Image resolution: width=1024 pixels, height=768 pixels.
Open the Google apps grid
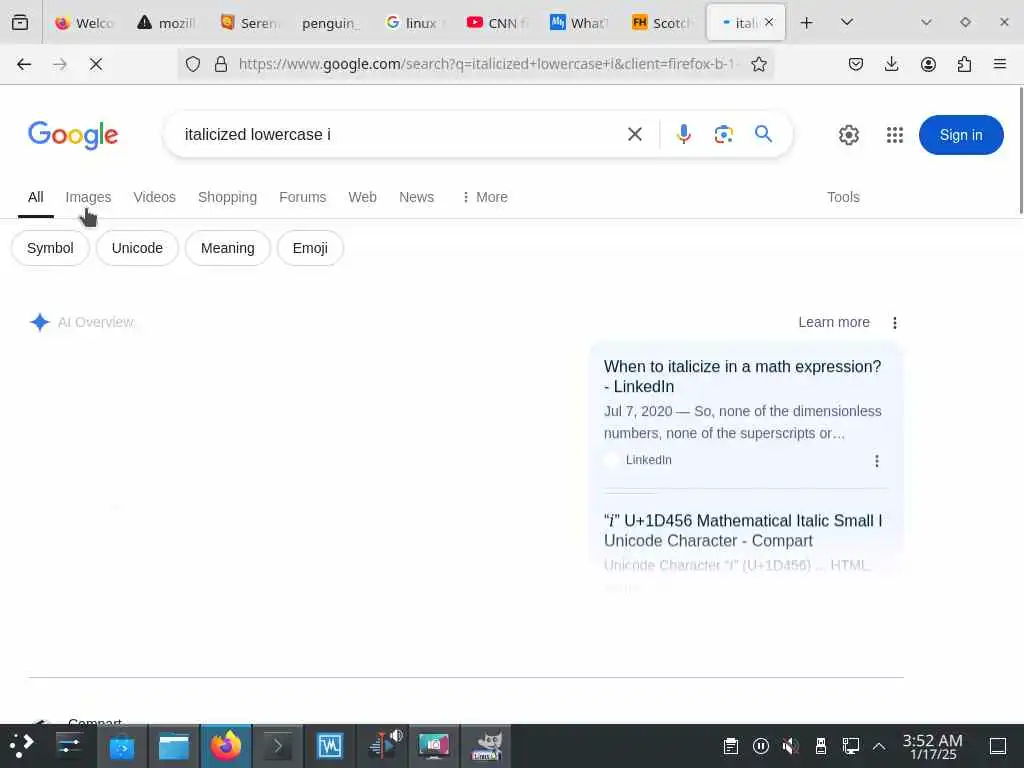coord(895,135)
